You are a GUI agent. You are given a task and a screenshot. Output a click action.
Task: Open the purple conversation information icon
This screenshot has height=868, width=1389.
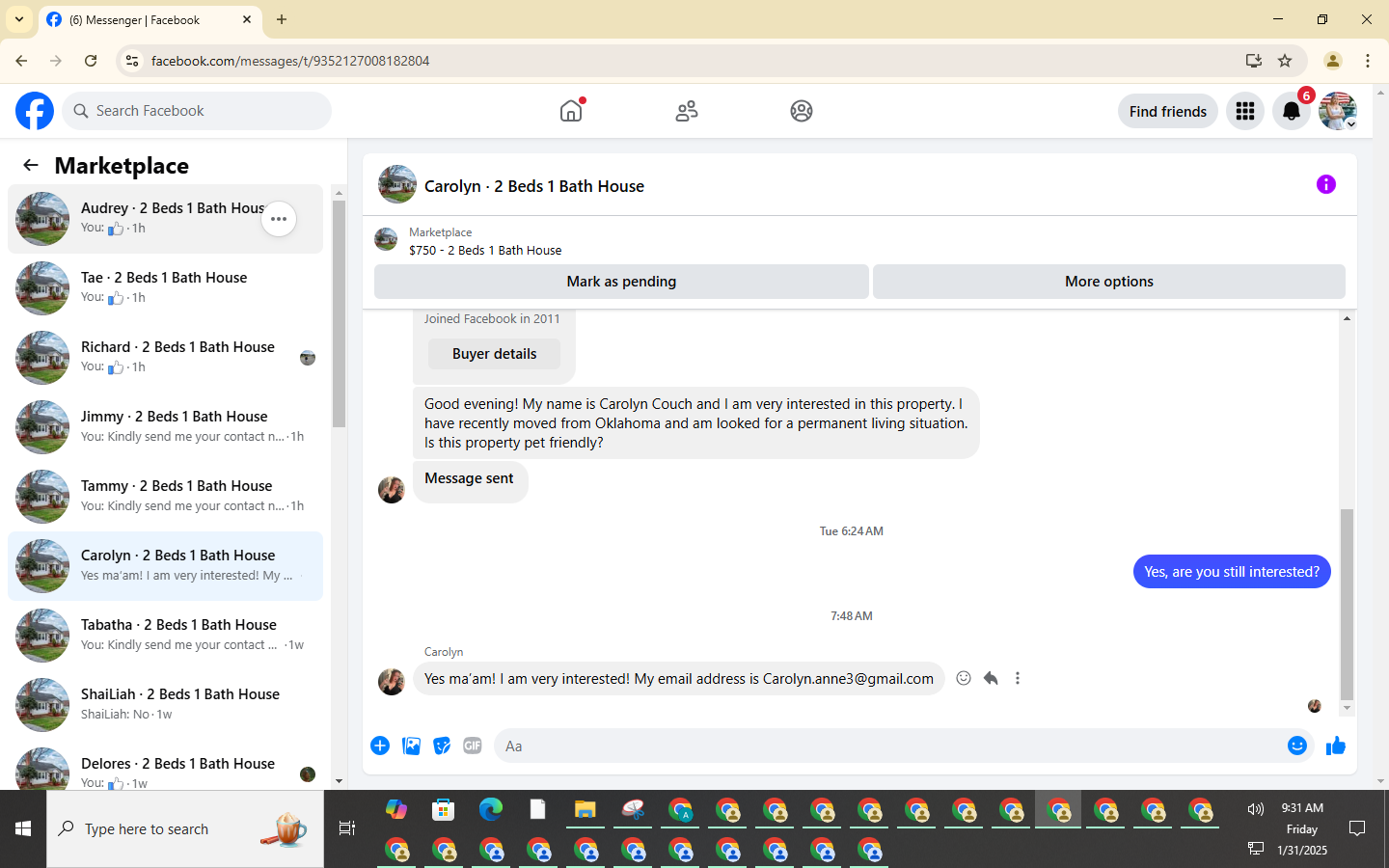pos(1326,184)
